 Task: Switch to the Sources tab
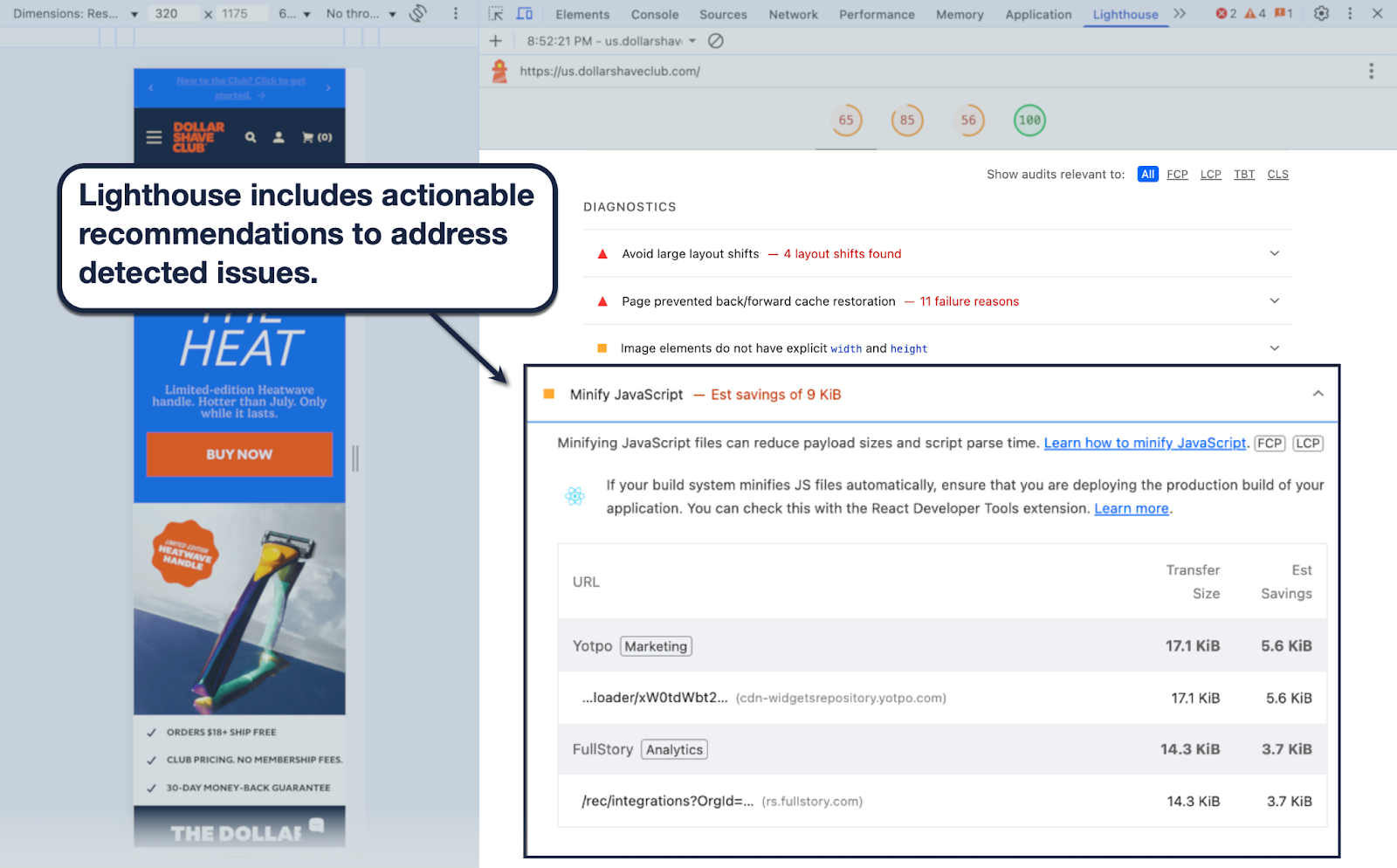click(723, 14)
